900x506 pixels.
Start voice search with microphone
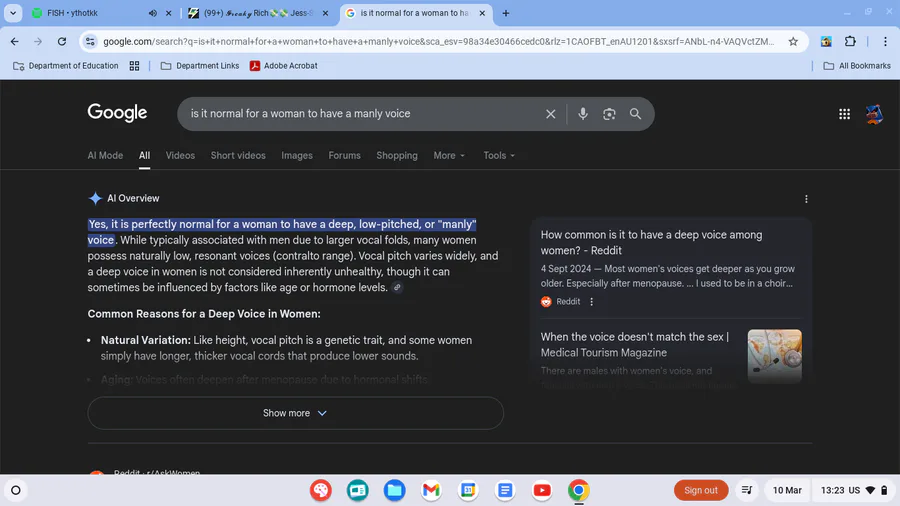[583, 114]
